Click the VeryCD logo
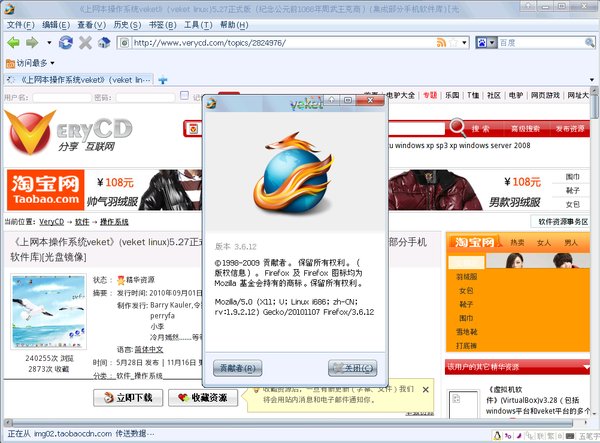 click(x=69, y=132)
